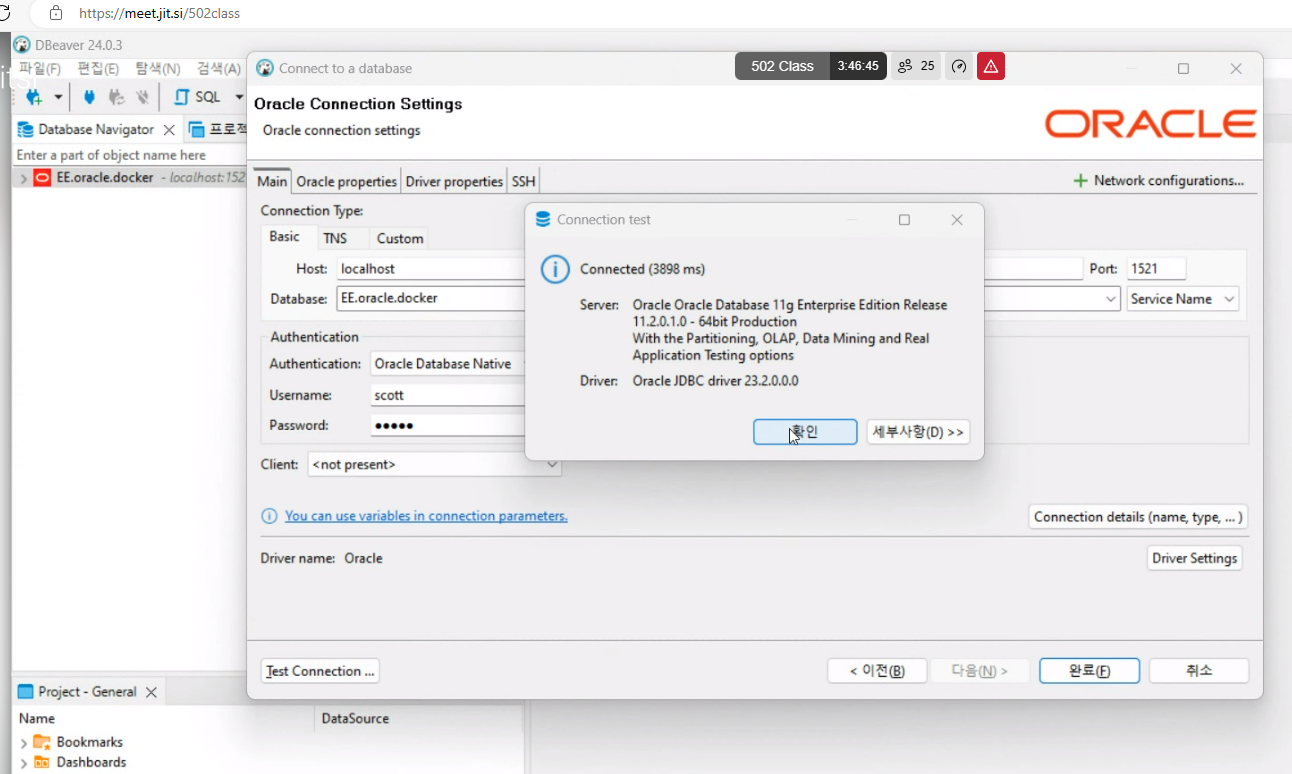Open the 탐색(N) menu
Image resolution: width=1292 pixels, height=774 pixels.
[158, 69]
